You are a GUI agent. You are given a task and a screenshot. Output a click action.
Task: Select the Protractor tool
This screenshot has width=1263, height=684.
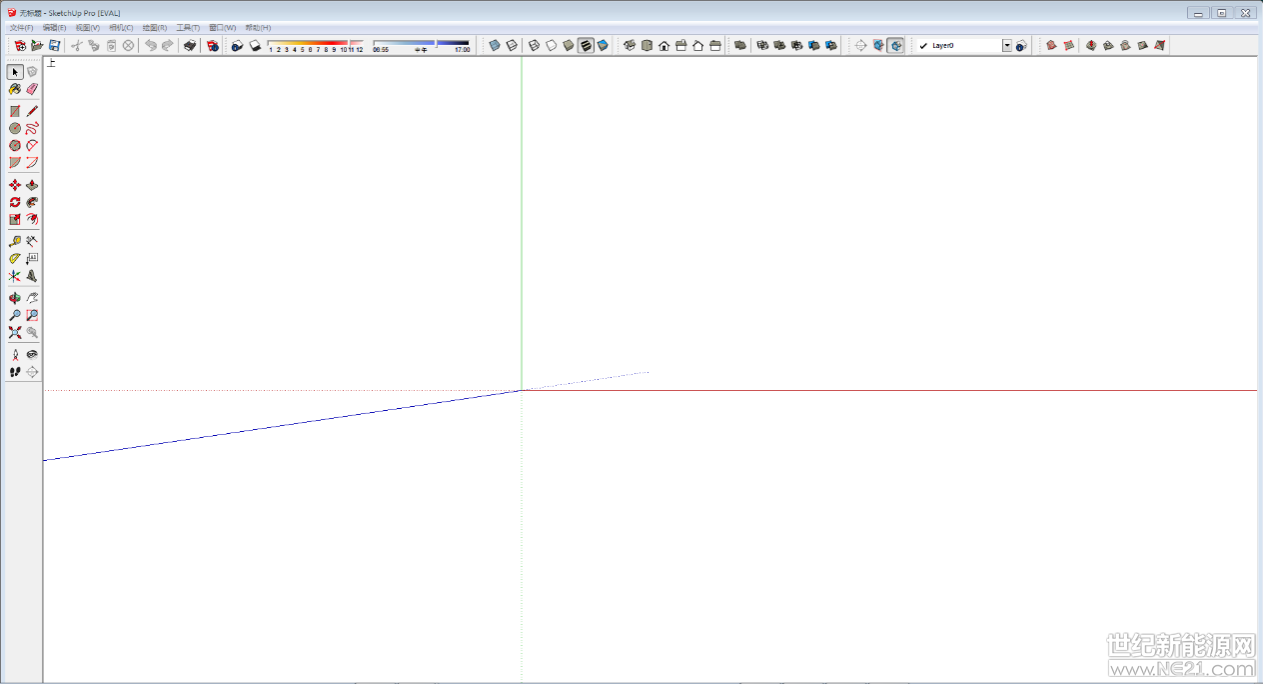[x=15, y=258]
